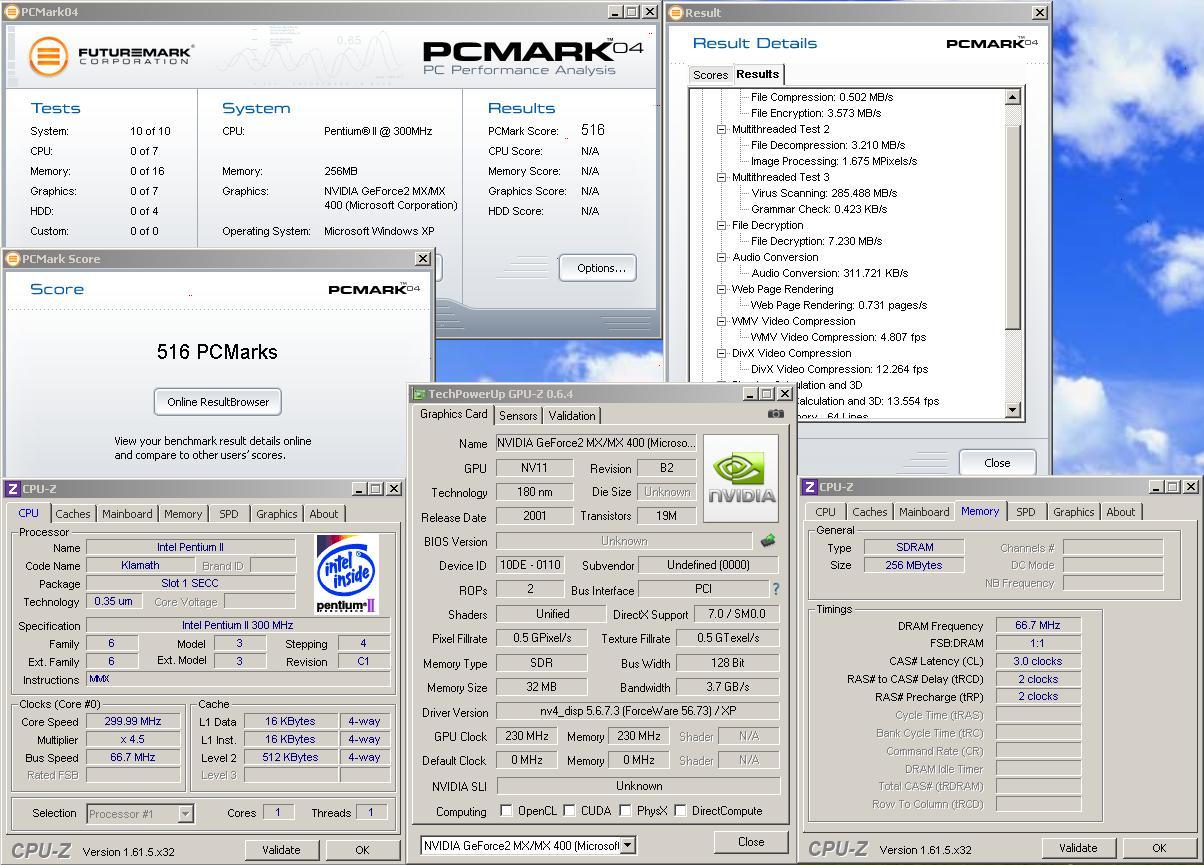Open Sensors tab in GPU-Z
Image resolution: width=1204 pixels, height=865 pixels.
point(518,416)
